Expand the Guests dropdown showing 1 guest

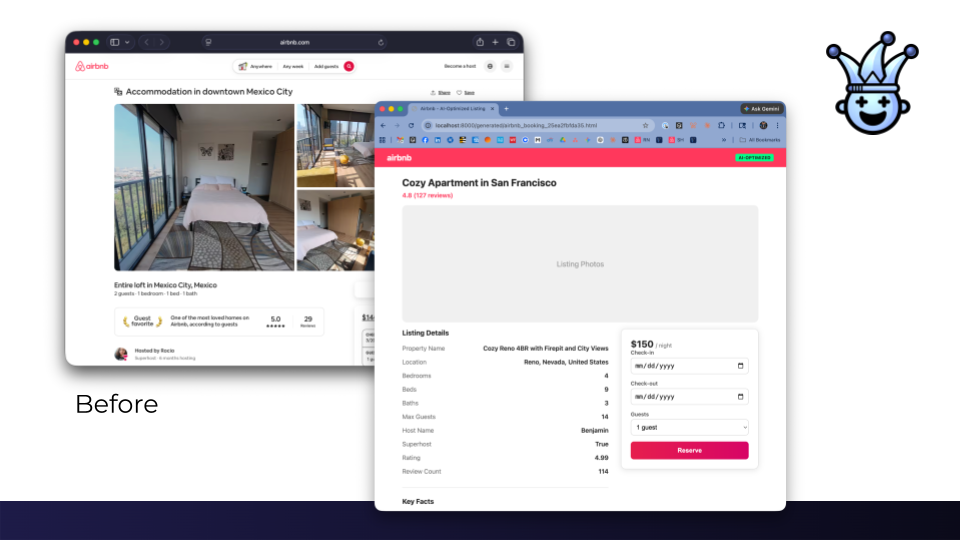(689, 427)
